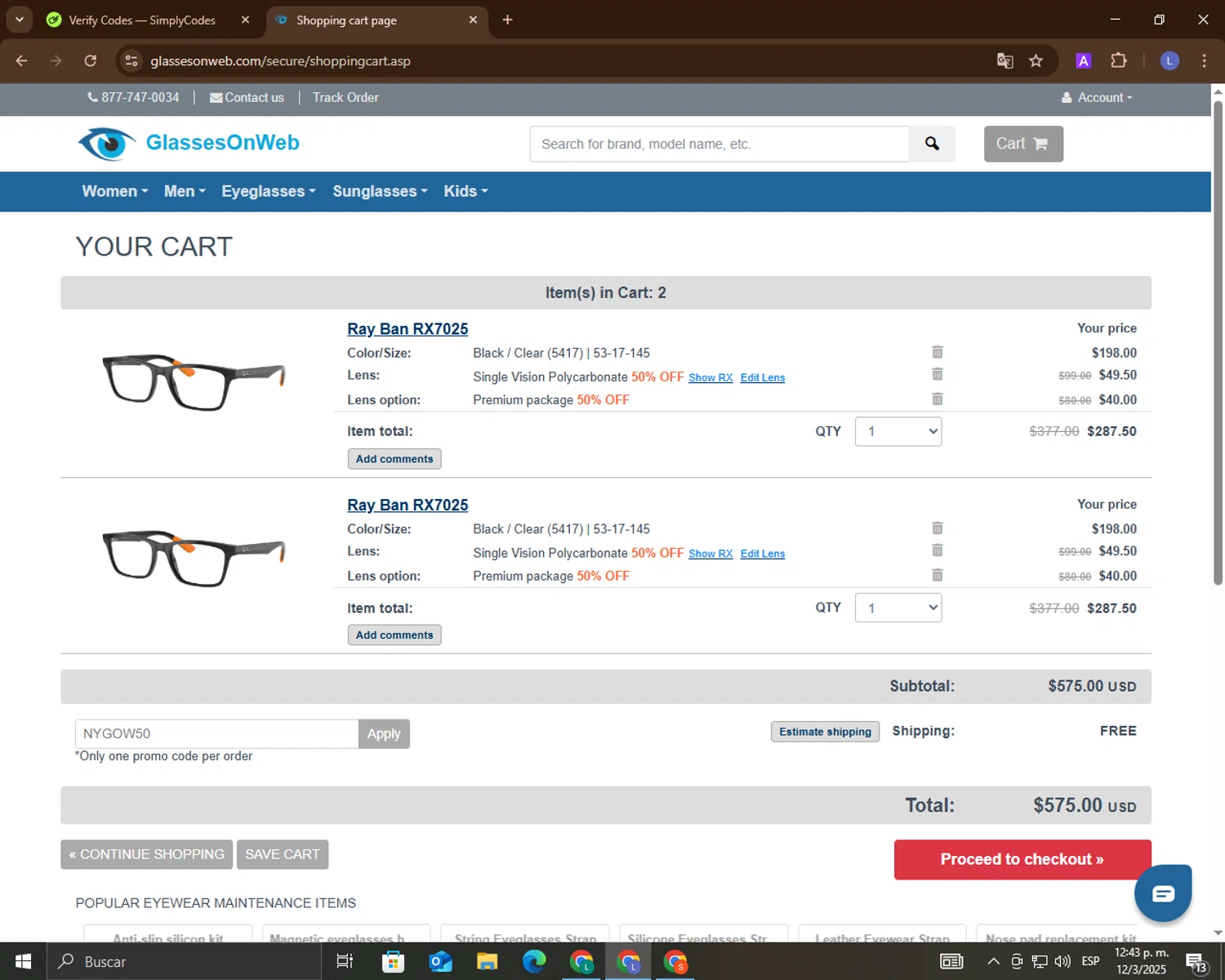Click second item's glasses thumbnail
Viewport: 1225px width, 980px height.
tap(194, 559)
